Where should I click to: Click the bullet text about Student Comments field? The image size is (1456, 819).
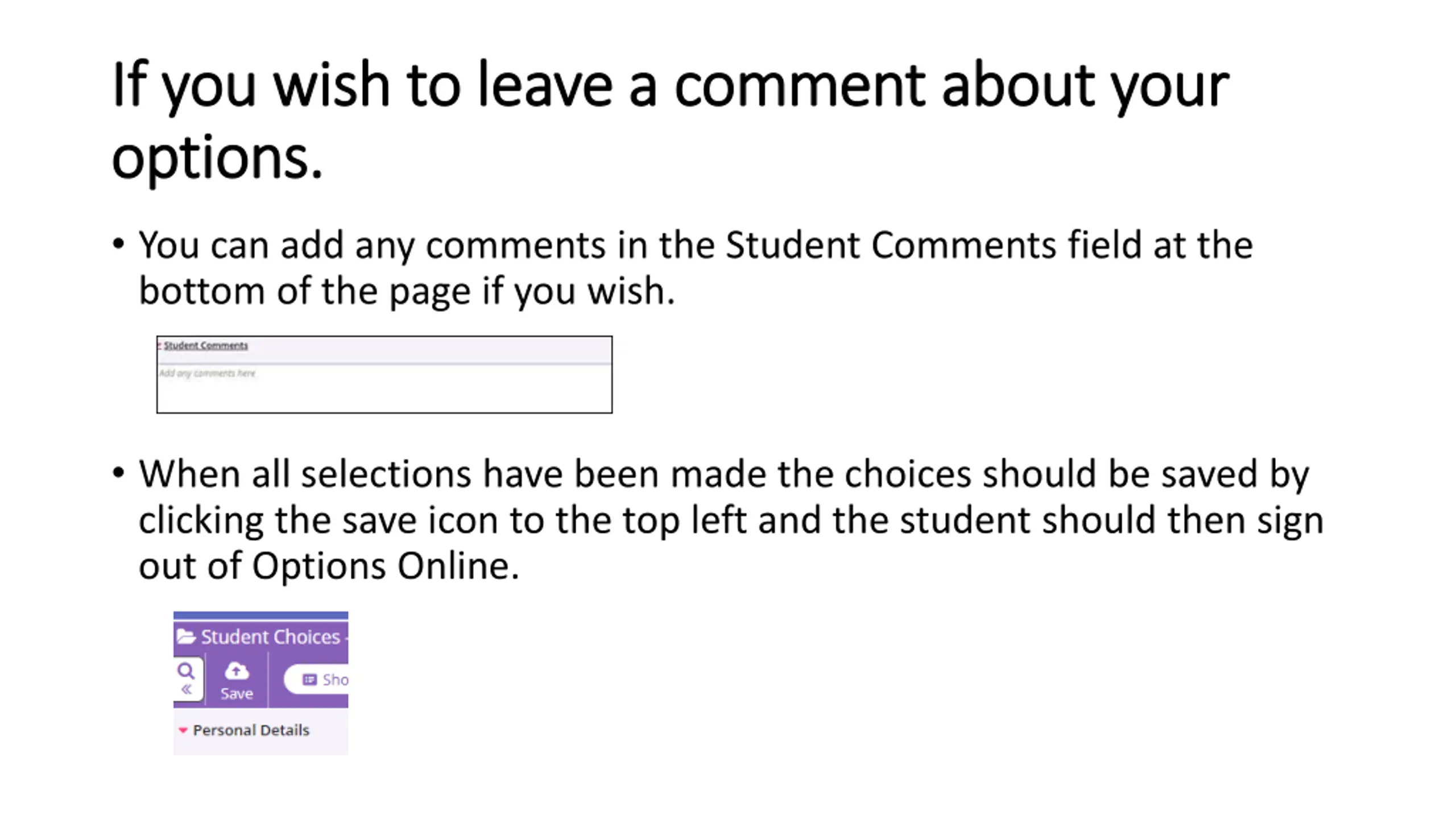(696, 268)
